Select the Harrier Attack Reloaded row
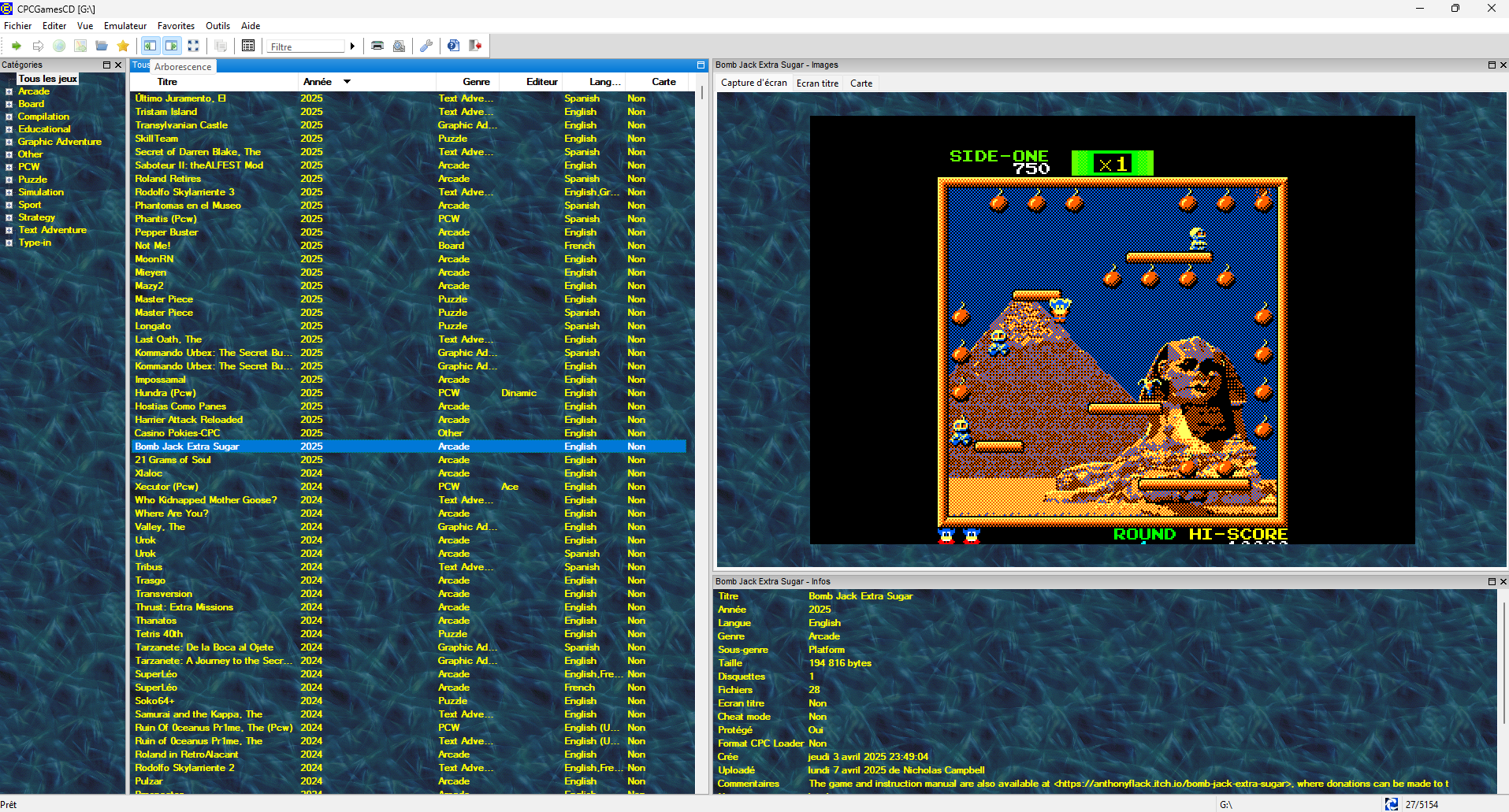This screenshot has height=812, width=1509. (x=408, y=420)
